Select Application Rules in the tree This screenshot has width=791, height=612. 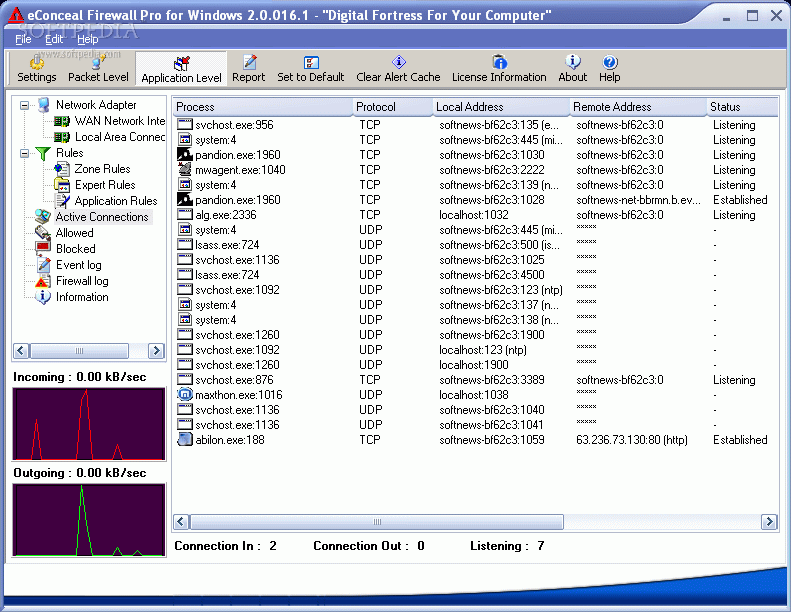tap(116, 201)
